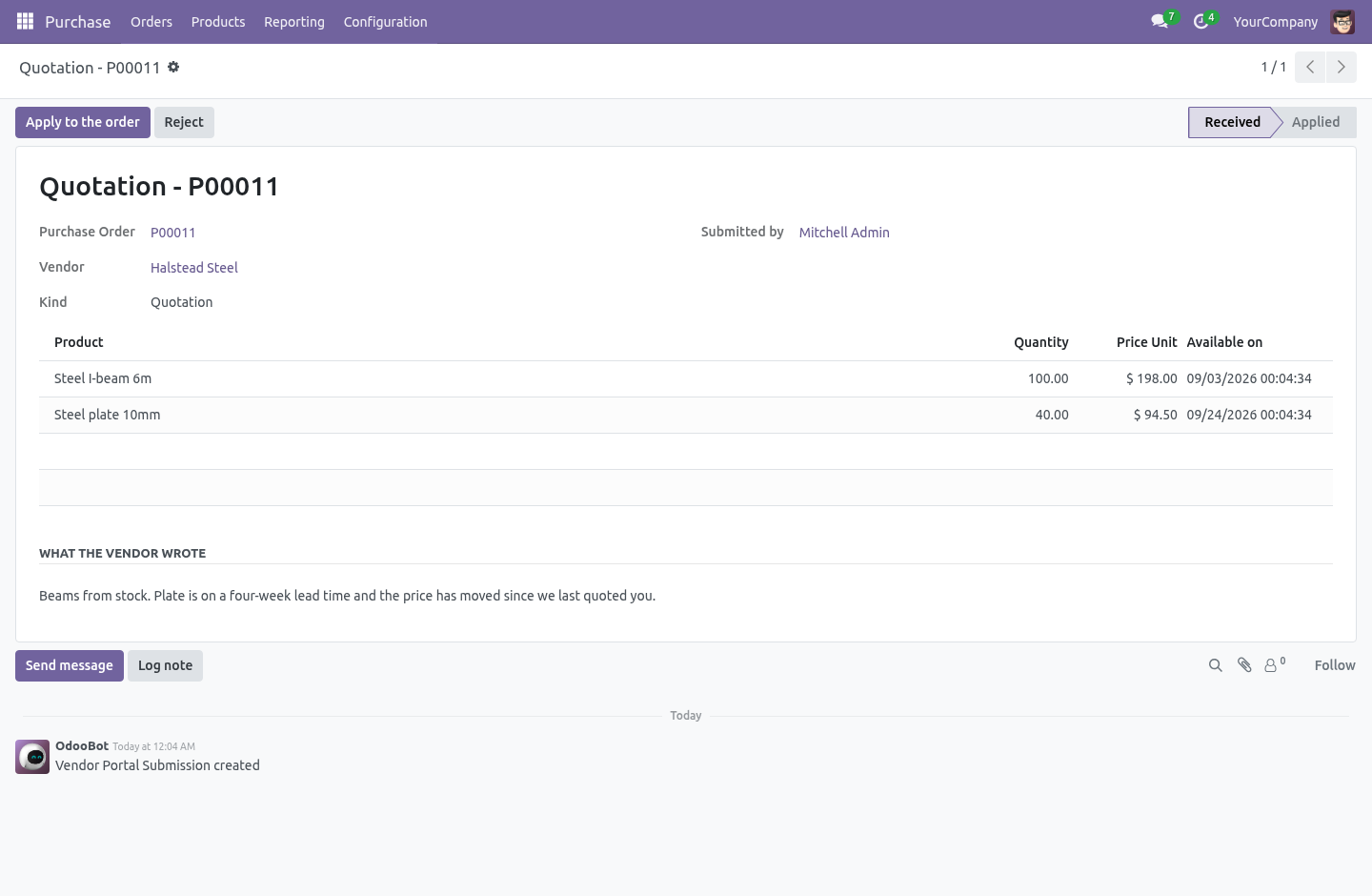1372x896 pixels.
Task: Open the Orders menu
Action: point(151,22)
